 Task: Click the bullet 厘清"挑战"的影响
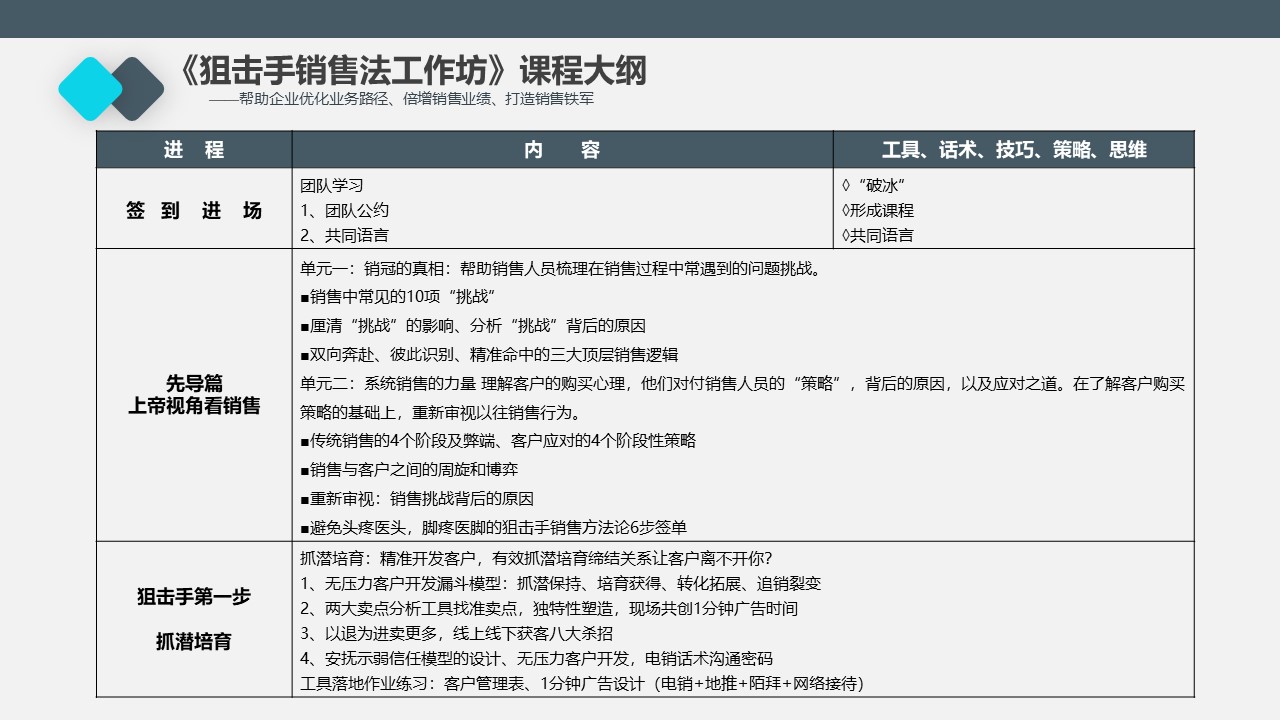click(473, 326)
